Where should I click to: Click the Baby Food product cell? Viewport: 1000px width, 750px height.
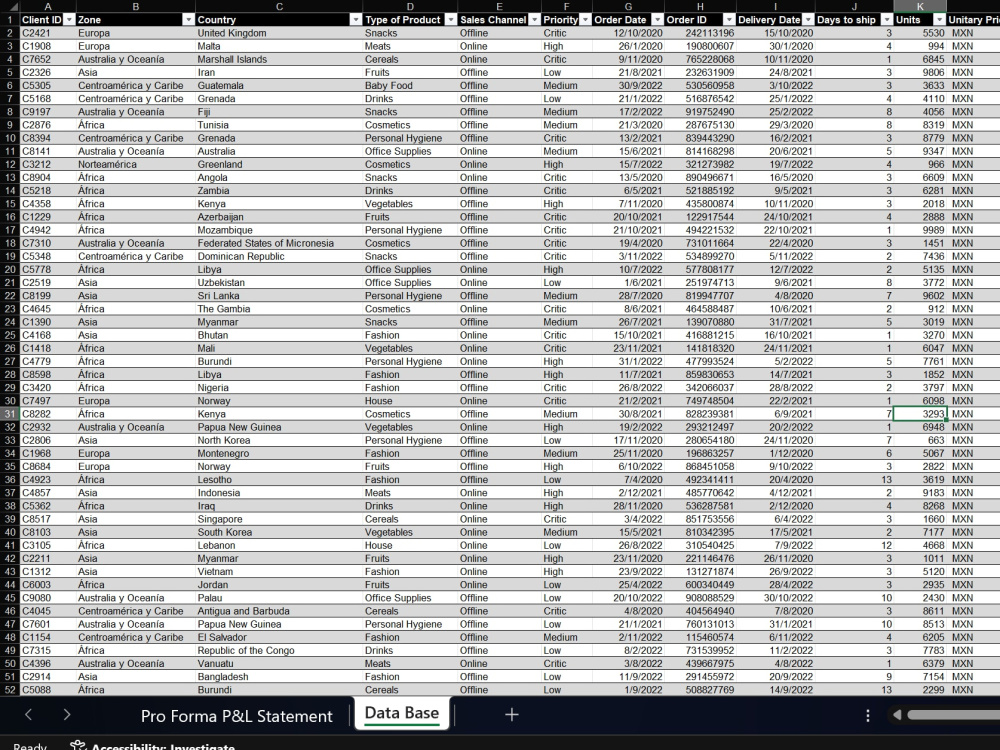[x=410, y=85]
